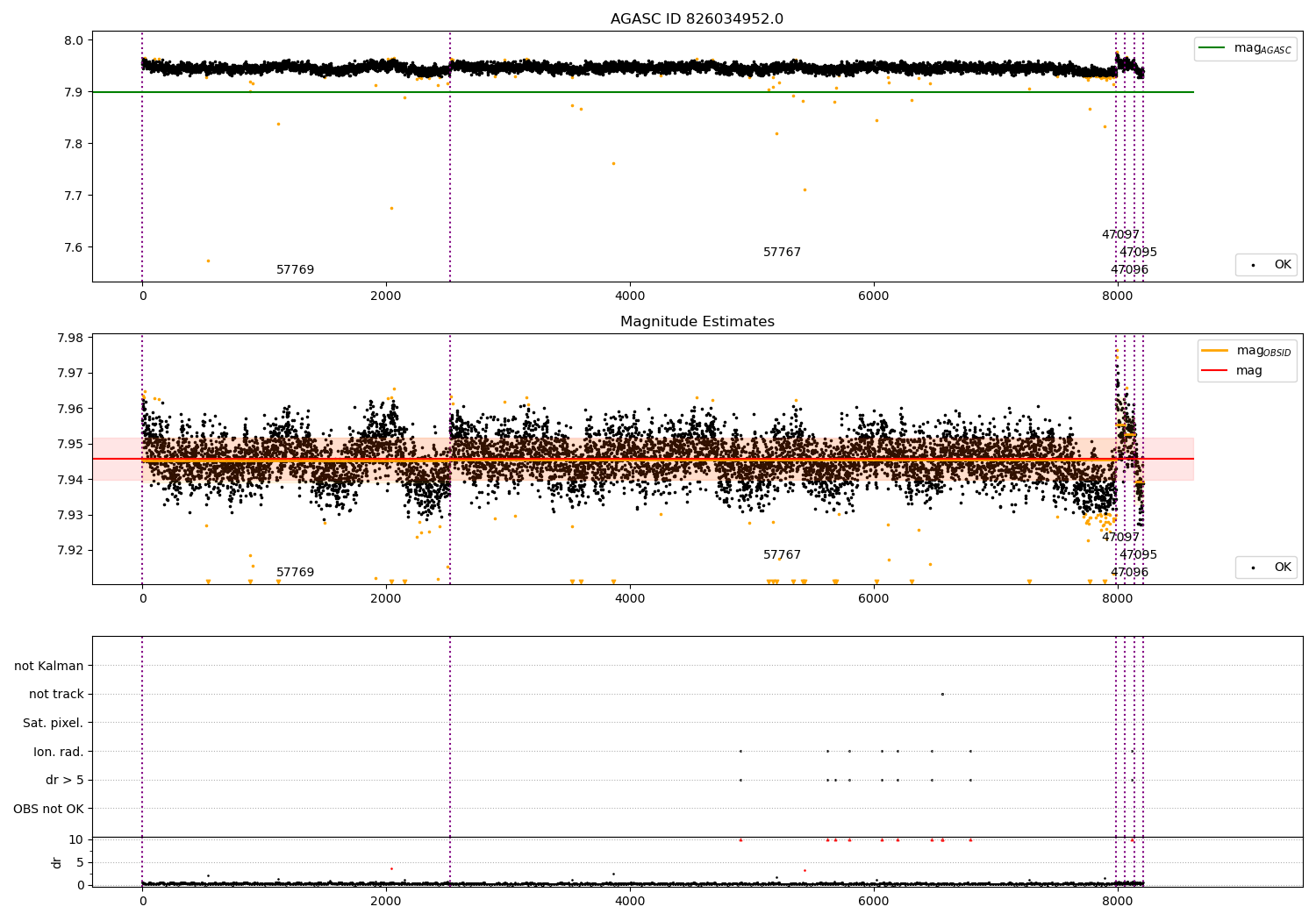Click the 'dr' y-axis label
Image resolution: width=1316 pixels, height=921 pixels.
57,862
